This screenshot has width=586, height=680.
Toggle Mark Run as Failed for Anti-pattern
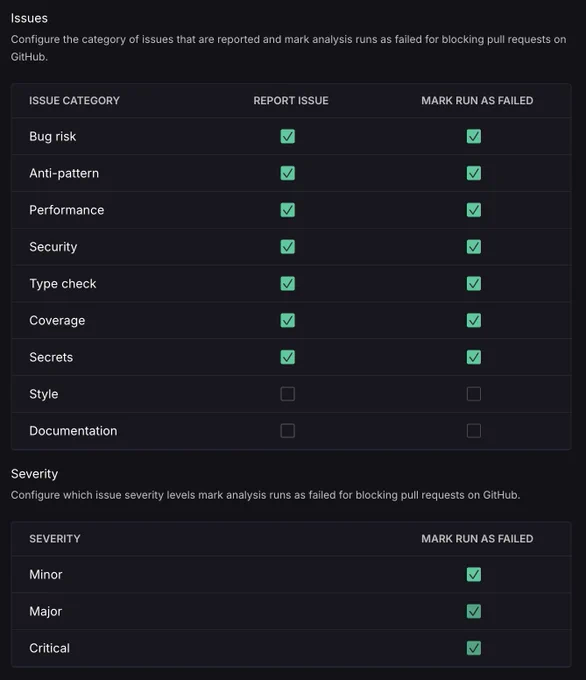474,173
